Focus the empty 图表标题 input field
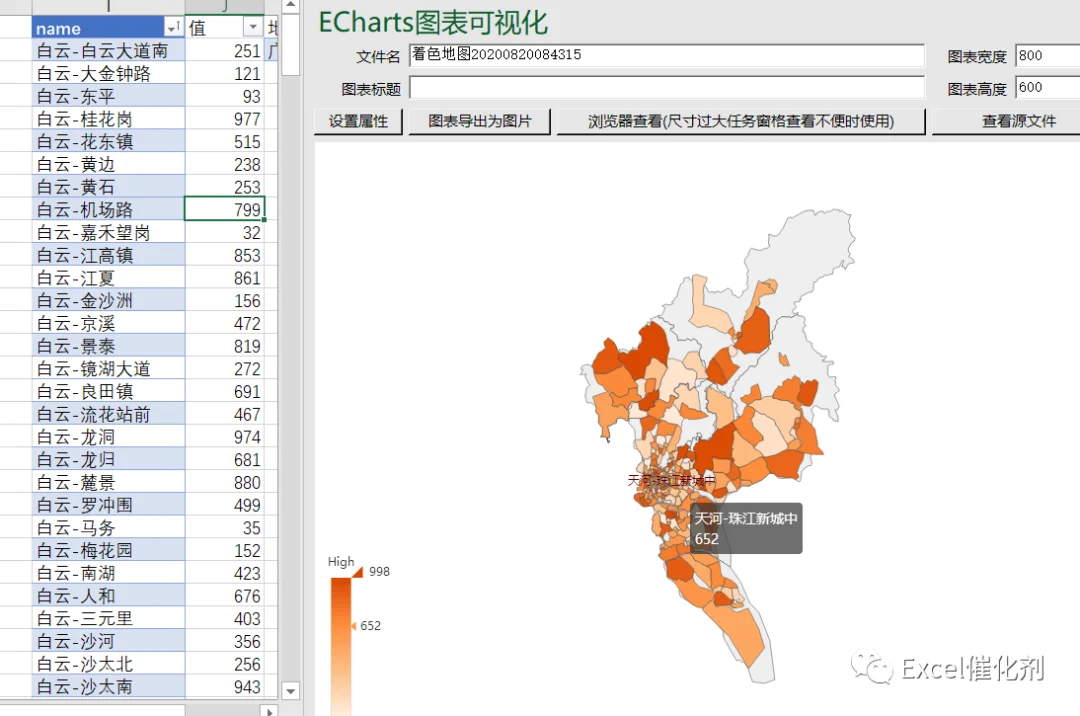 pyautogui.click(x=667, y=87)
